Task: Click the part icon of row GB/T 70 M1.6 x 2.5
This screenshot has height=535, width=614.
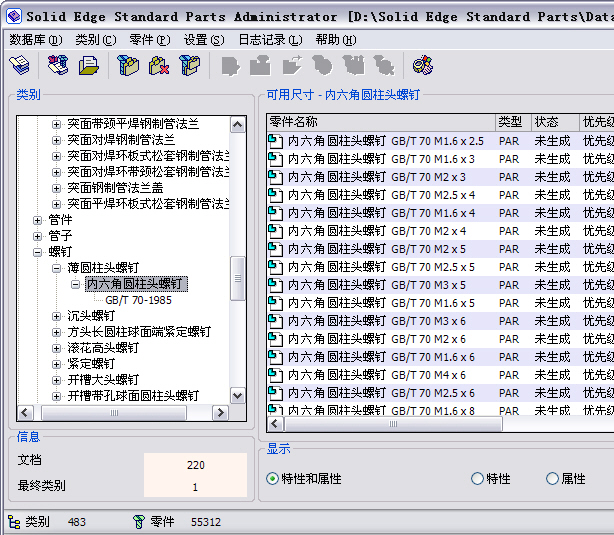Action: (x=276, y=141)
